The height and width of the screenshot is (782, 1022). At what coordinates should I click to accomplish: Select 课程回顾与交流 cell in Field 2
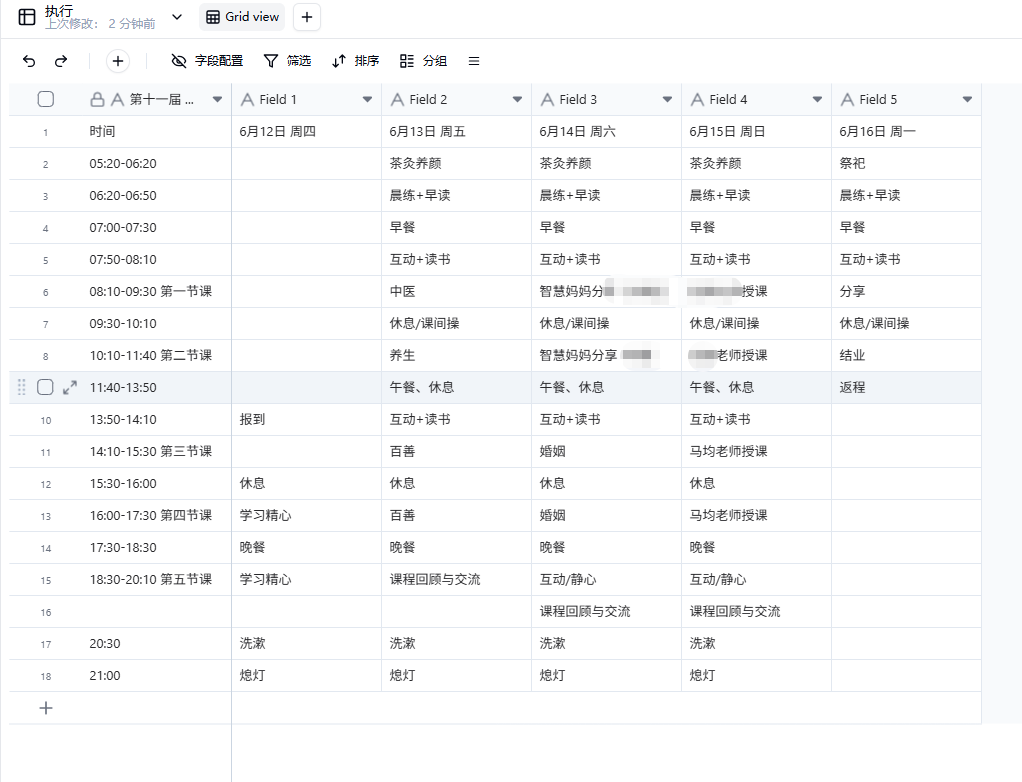(x=456, y=579)
